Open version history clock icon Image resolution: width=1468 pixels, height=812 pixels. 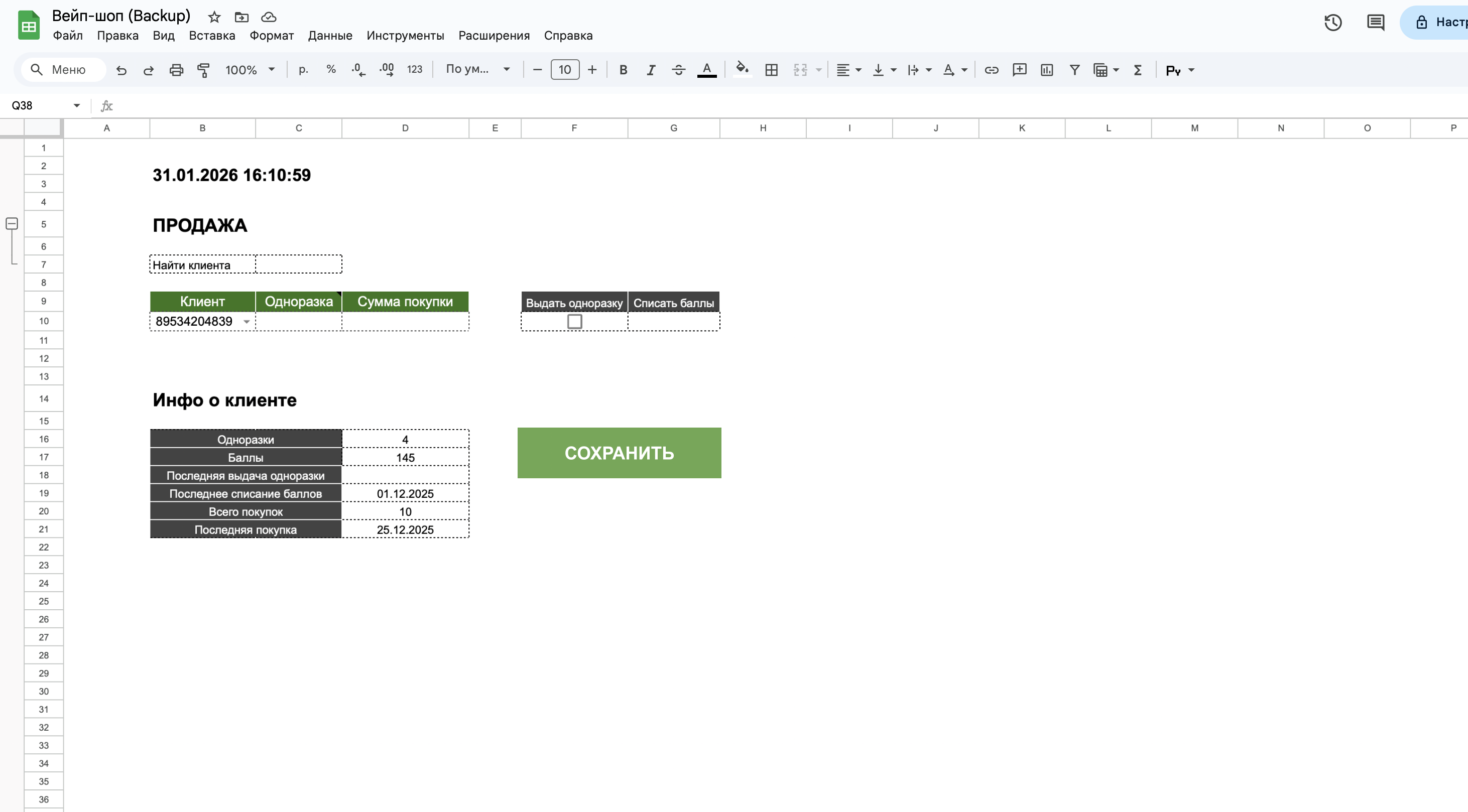click(1332, 23)
